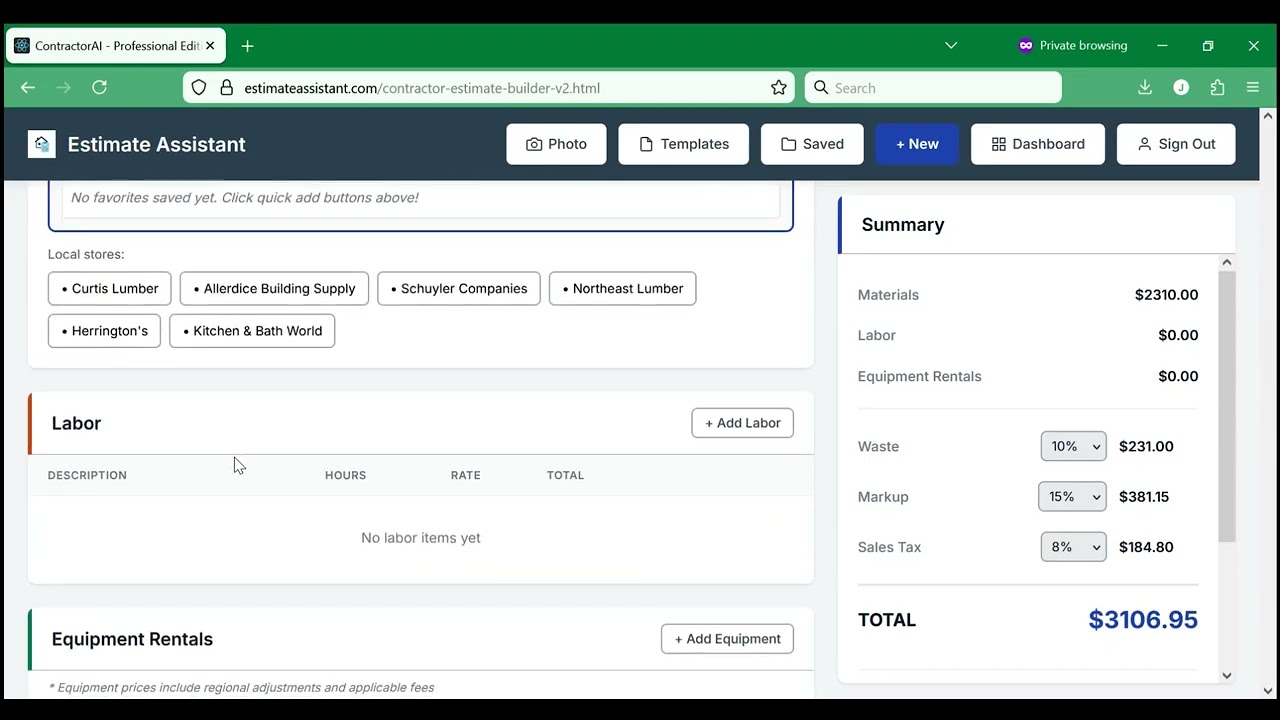
Task: Open the Templates button
Action: [684, 144]
